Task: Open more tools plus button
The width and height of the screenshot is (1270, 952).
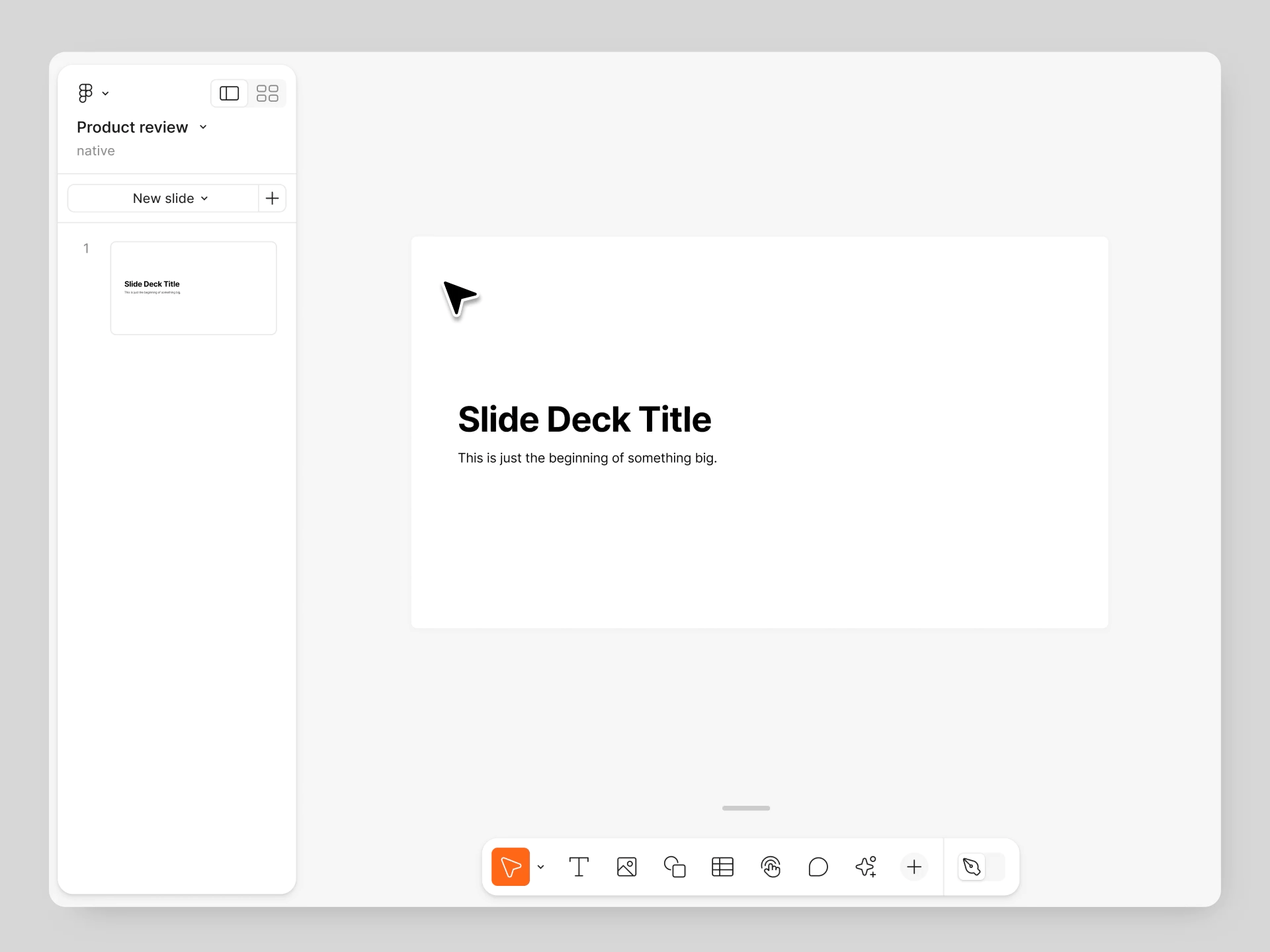Action: (914, 867)
